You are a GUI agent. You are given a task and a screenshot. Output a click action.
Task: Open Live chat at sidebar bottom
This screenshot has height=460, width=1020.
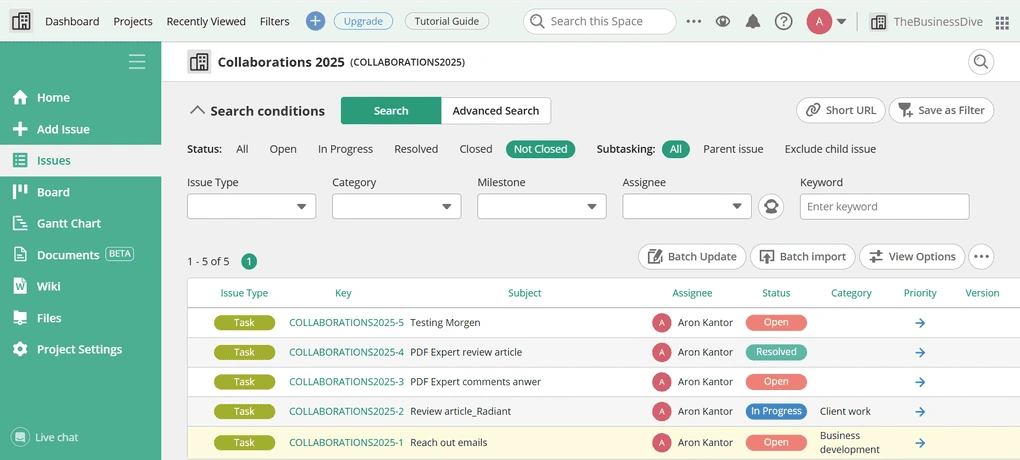point(45,437)
